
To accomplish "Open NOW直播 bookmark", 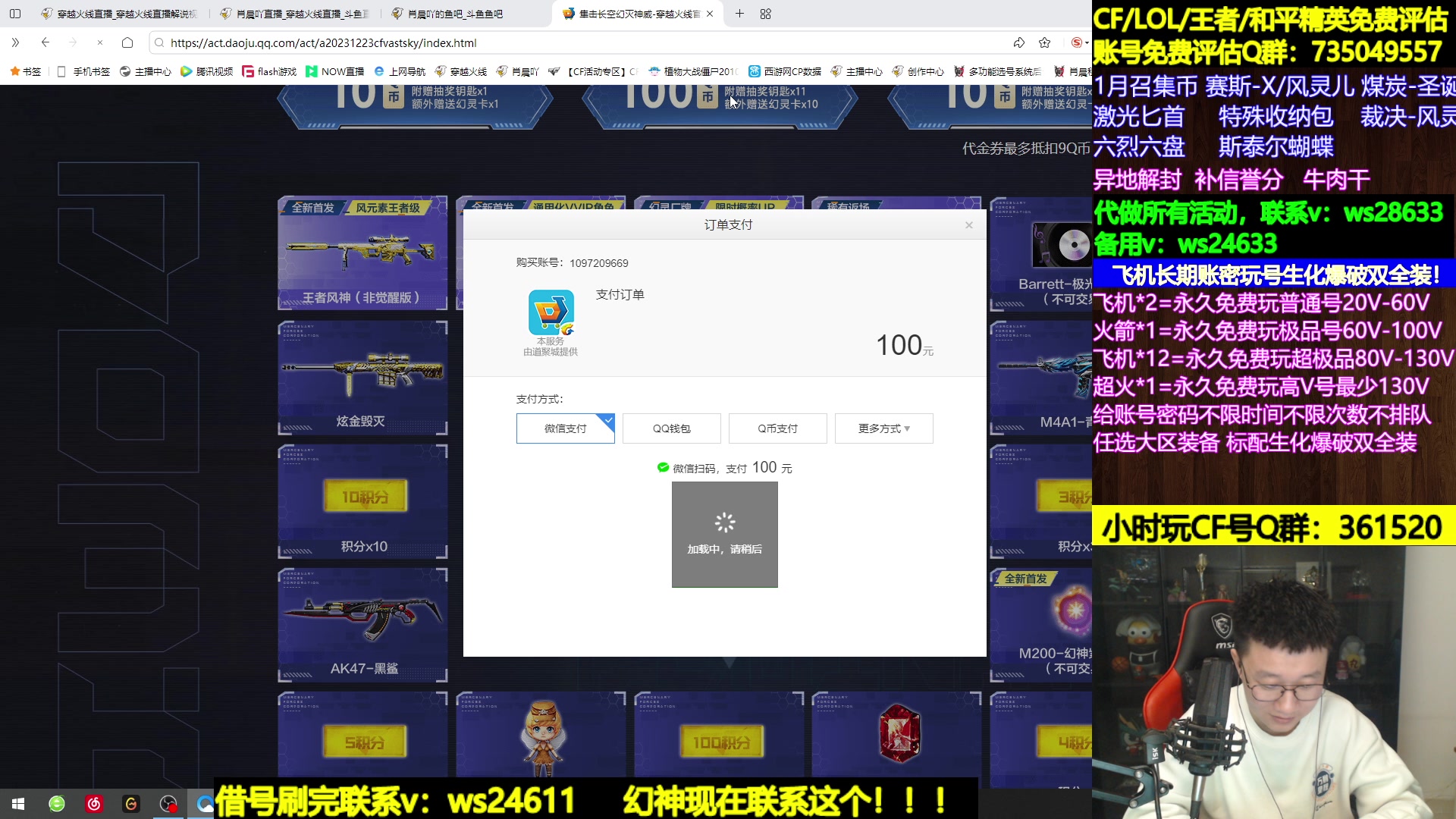I will (334, 71).
